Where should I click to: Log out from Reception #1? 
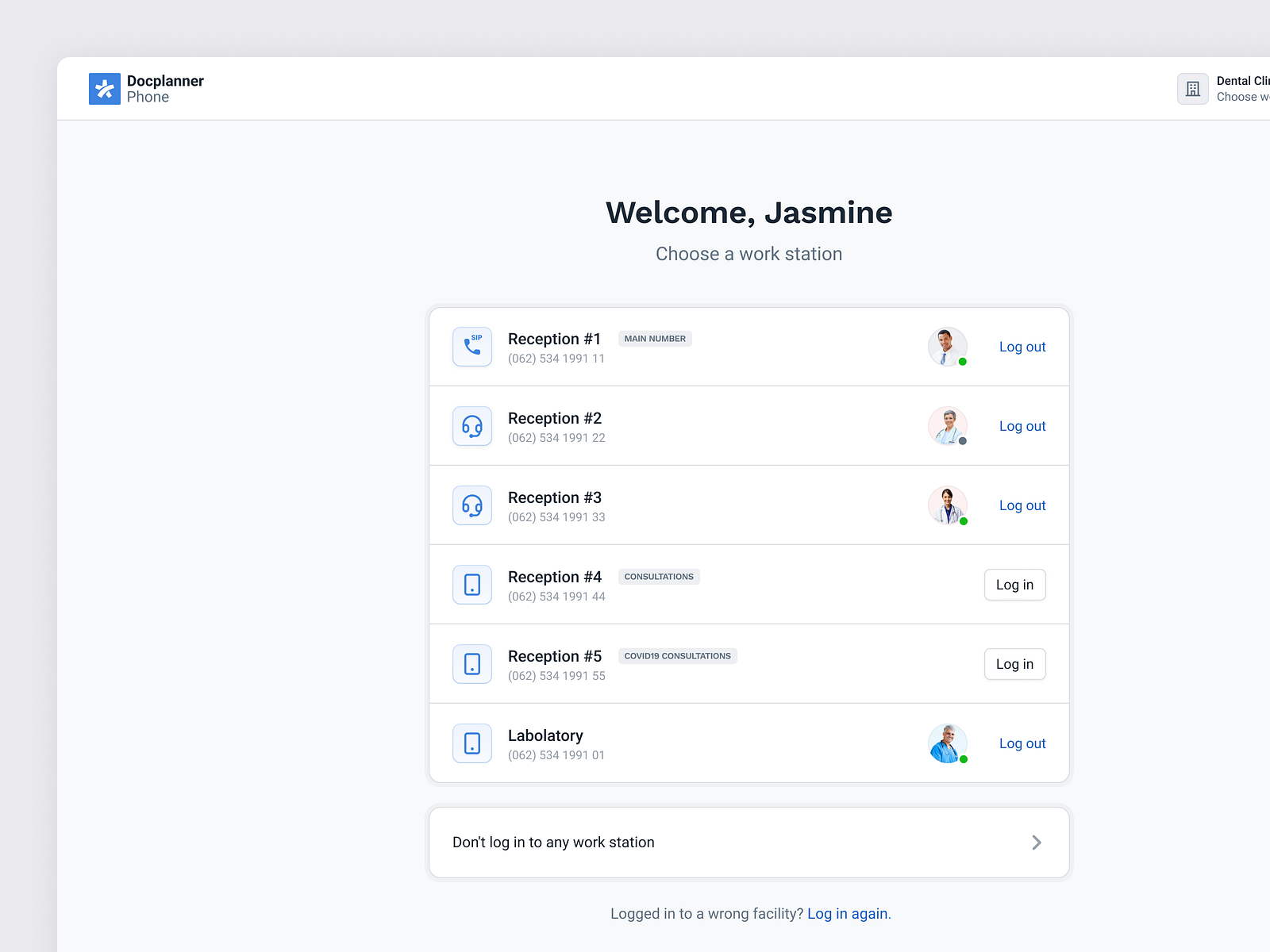1022,347
